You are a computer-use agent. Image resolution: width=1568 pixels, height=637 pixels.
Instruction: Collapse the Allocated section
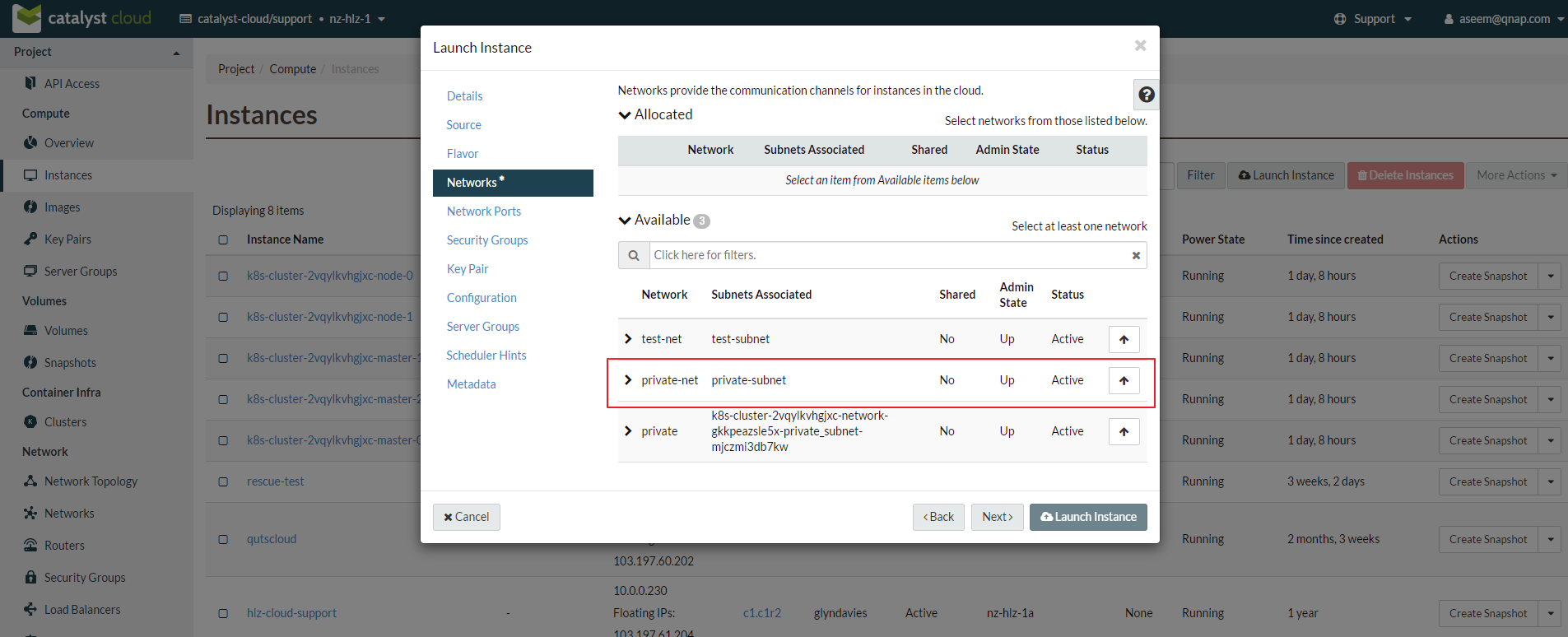[625, 115]
